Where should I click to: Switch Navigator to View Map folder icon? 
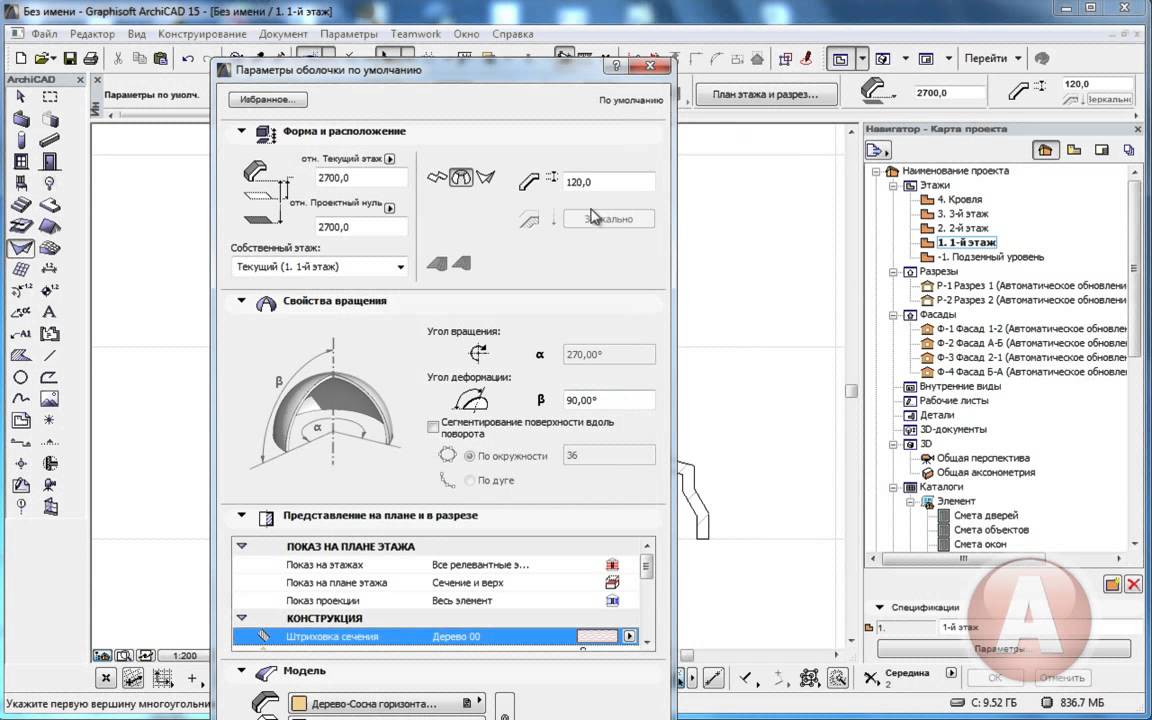(1074, 150)
